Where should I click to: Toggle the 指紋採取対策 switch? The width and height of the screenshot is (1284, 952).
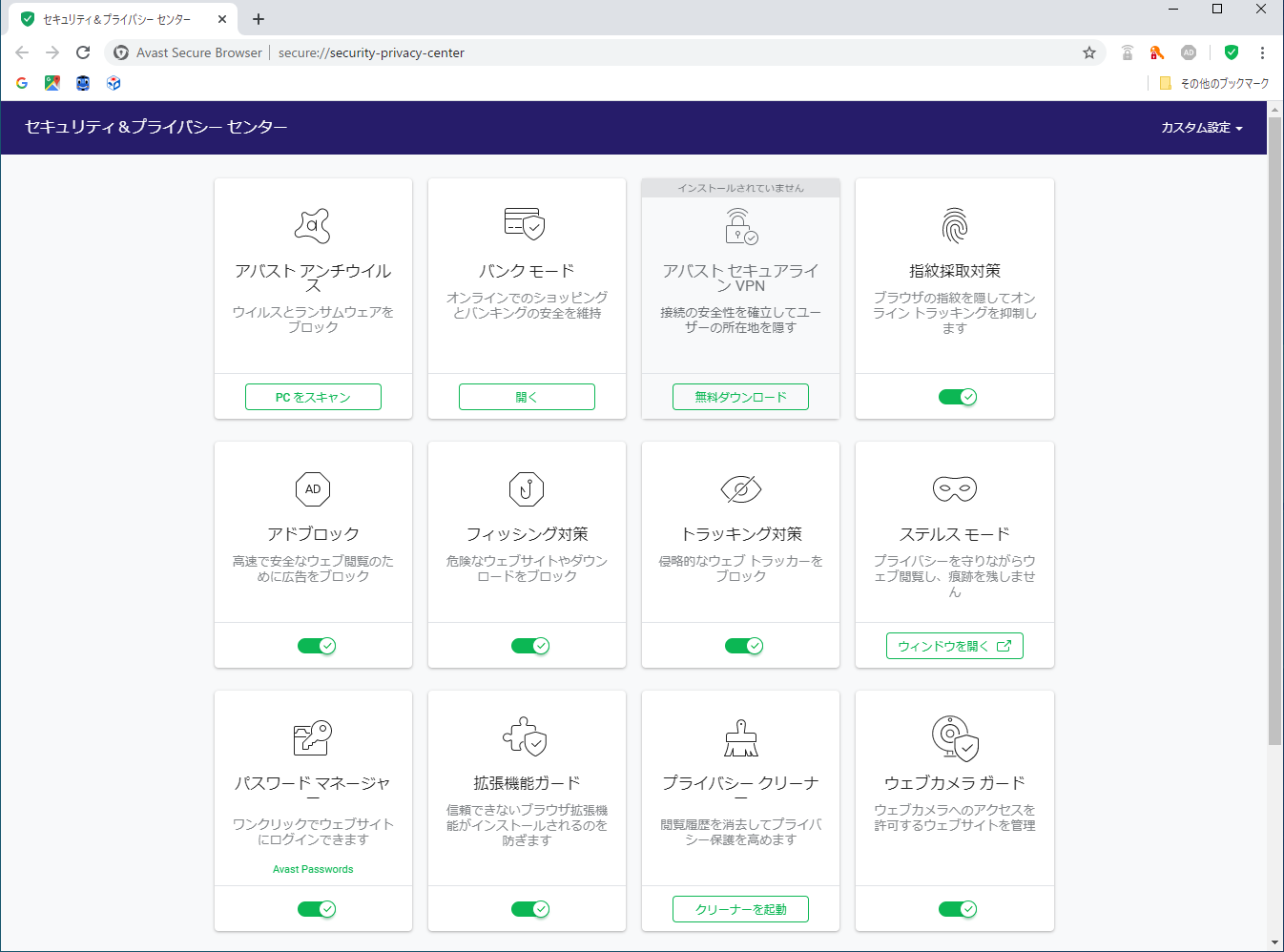coord(958,397)
